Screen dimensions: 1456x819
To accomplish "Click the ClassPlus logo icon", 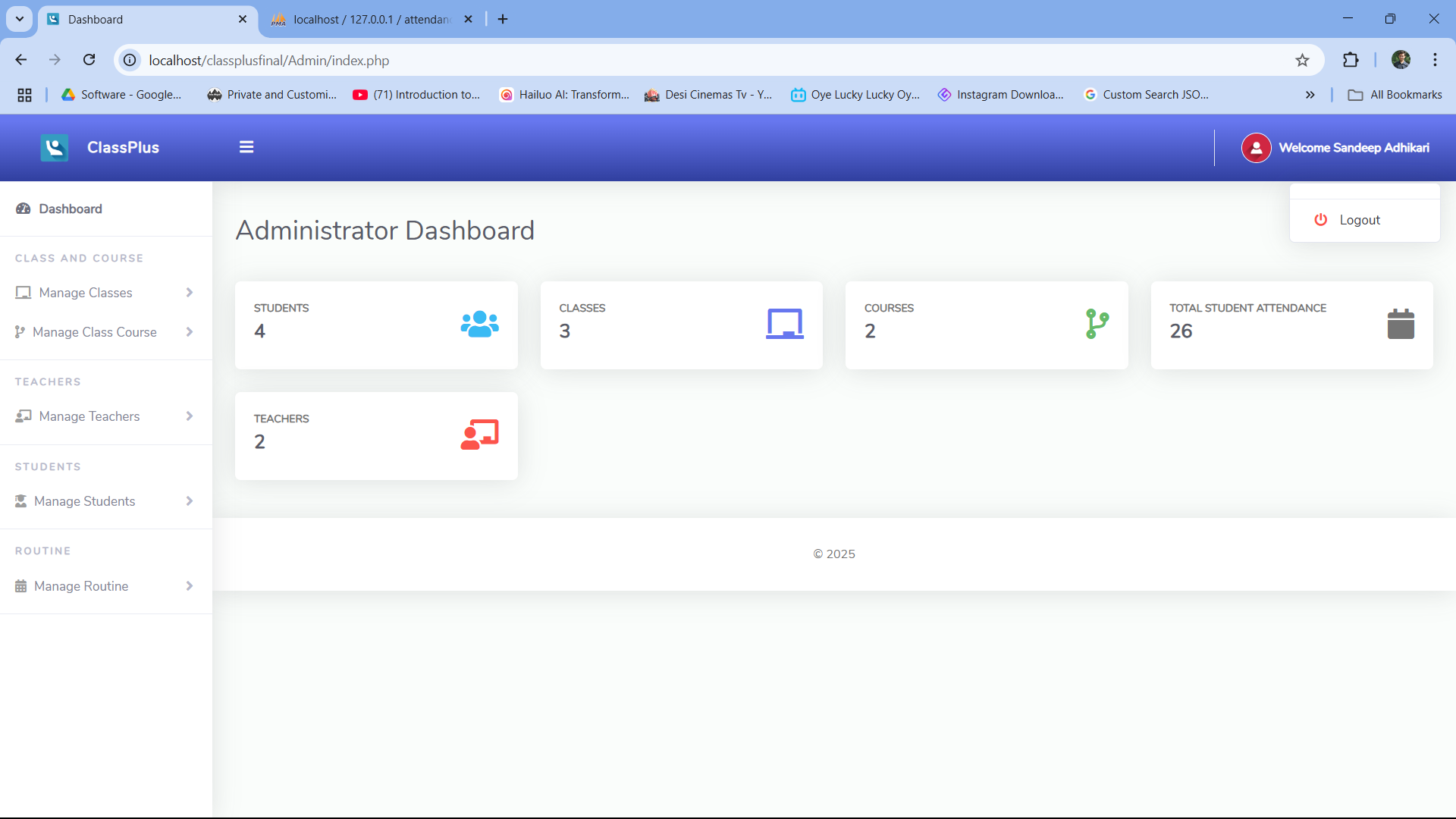I will (54, 147).
